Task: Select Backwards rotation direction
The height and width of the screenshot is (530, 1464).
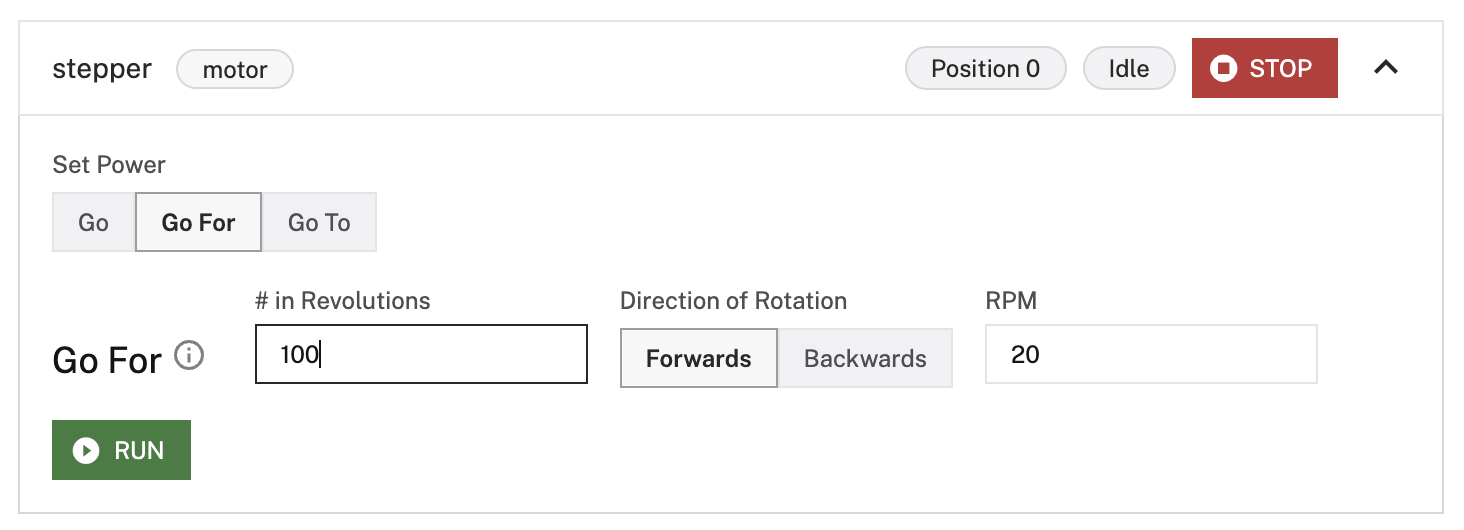Action: click(865, 358)
